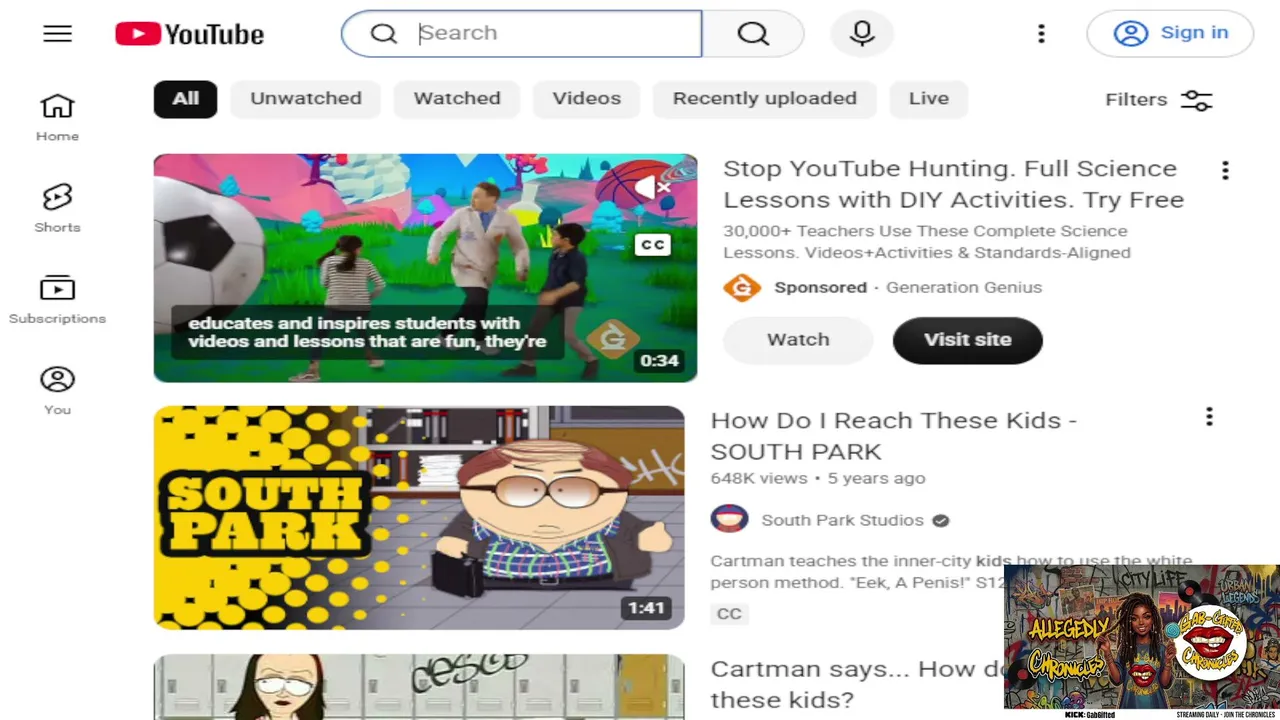The height and width of the screenshot is (720, 1280).
Task: Click the magnifier search submit button
Action: [x=753, y=33]
